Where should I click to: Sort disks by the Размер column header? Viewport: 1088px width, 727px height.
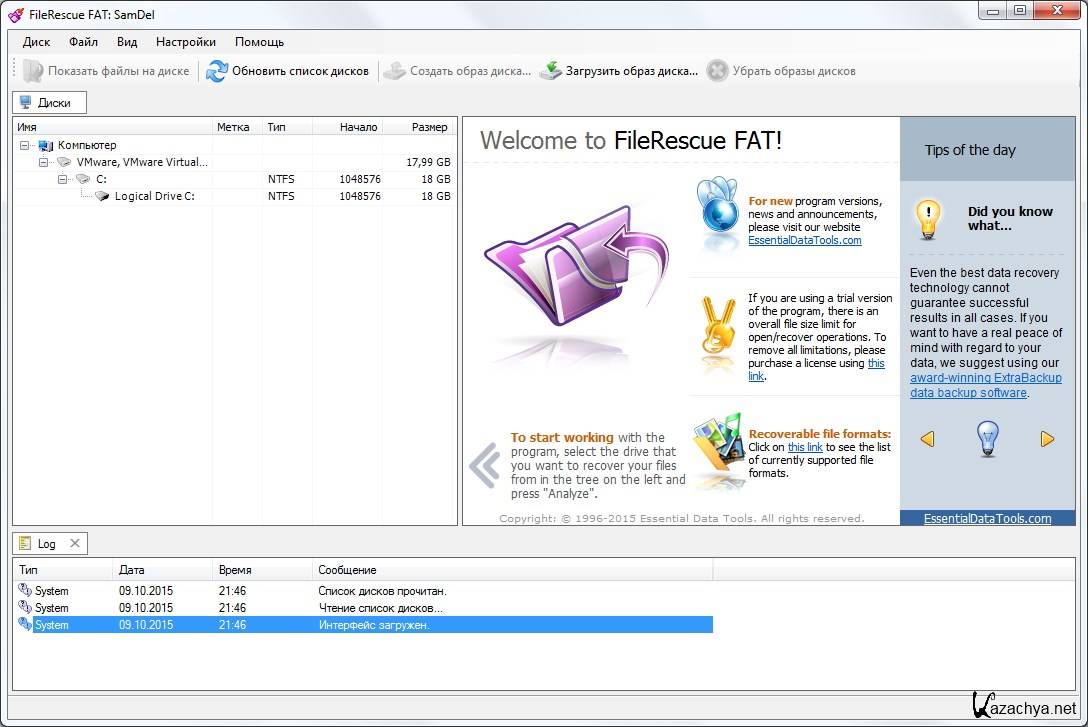(x=429, y=127)
